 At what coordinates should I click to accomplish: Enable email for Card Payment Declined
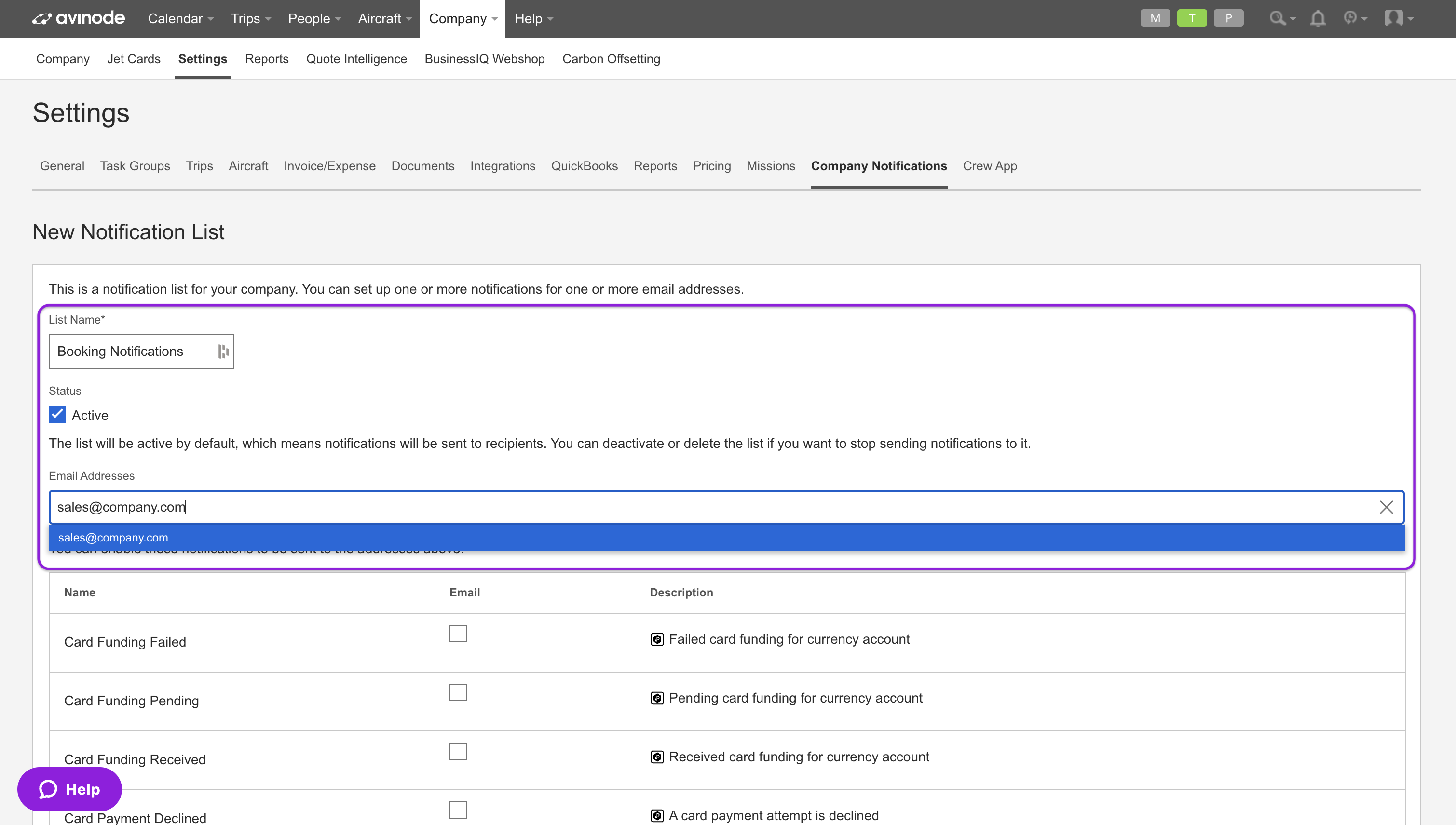(458, 810)
